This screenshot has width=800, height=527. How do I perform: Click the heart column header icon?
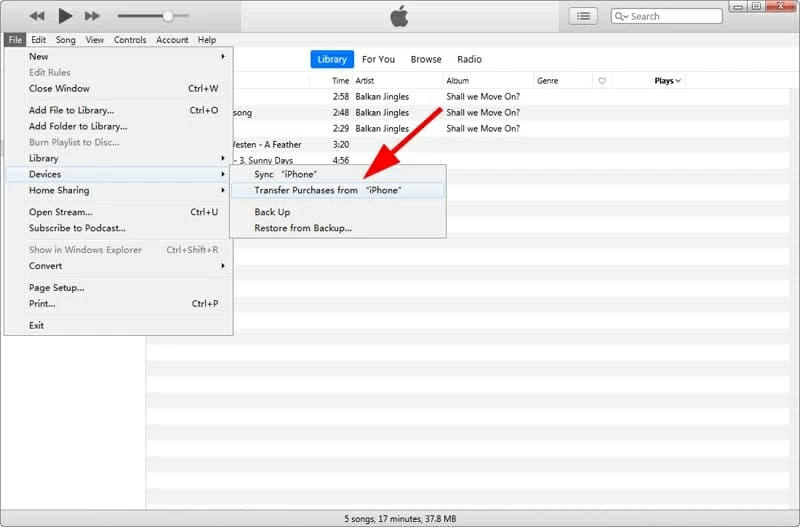coord(601,80)
